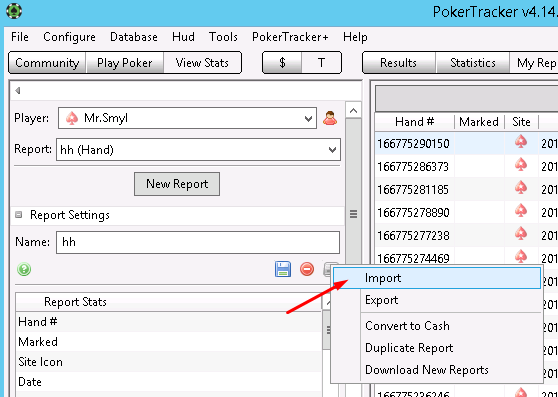This screenshot has height=397, width=558.
Task: Select the T tournament button
Action: [321, 63]
